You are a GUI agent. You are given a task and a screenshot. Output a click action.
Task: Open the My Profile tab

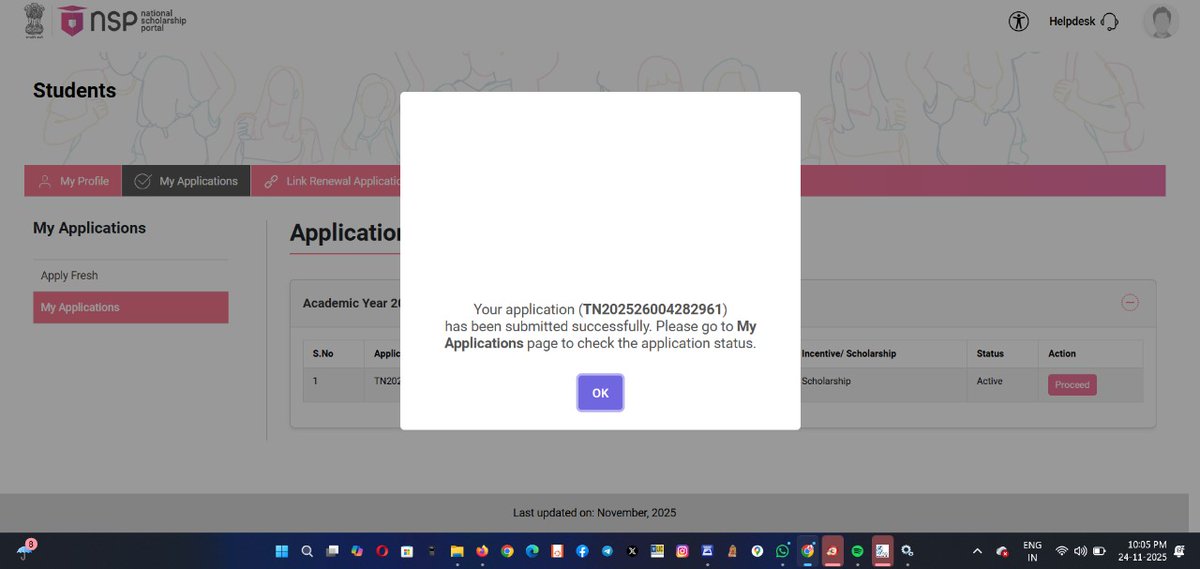click(x=73, y=181)
